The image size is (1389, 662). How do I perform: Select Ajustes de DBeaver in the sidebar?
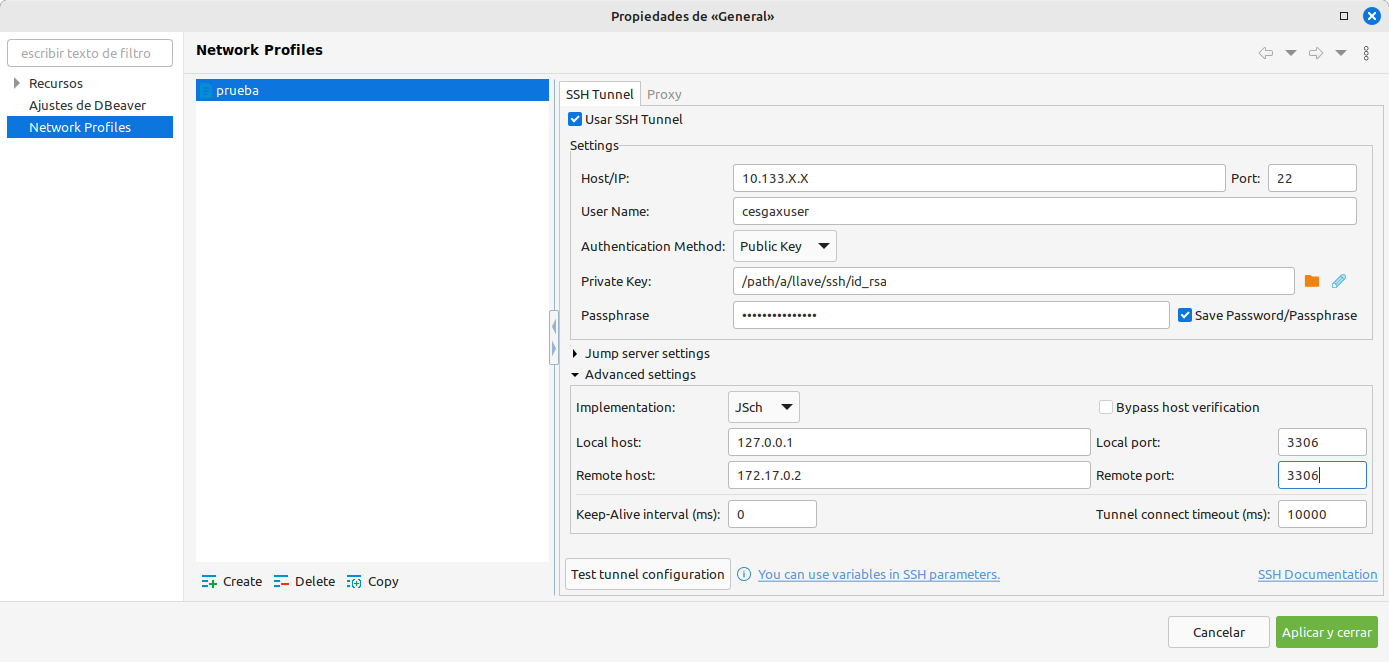[89, 105]
